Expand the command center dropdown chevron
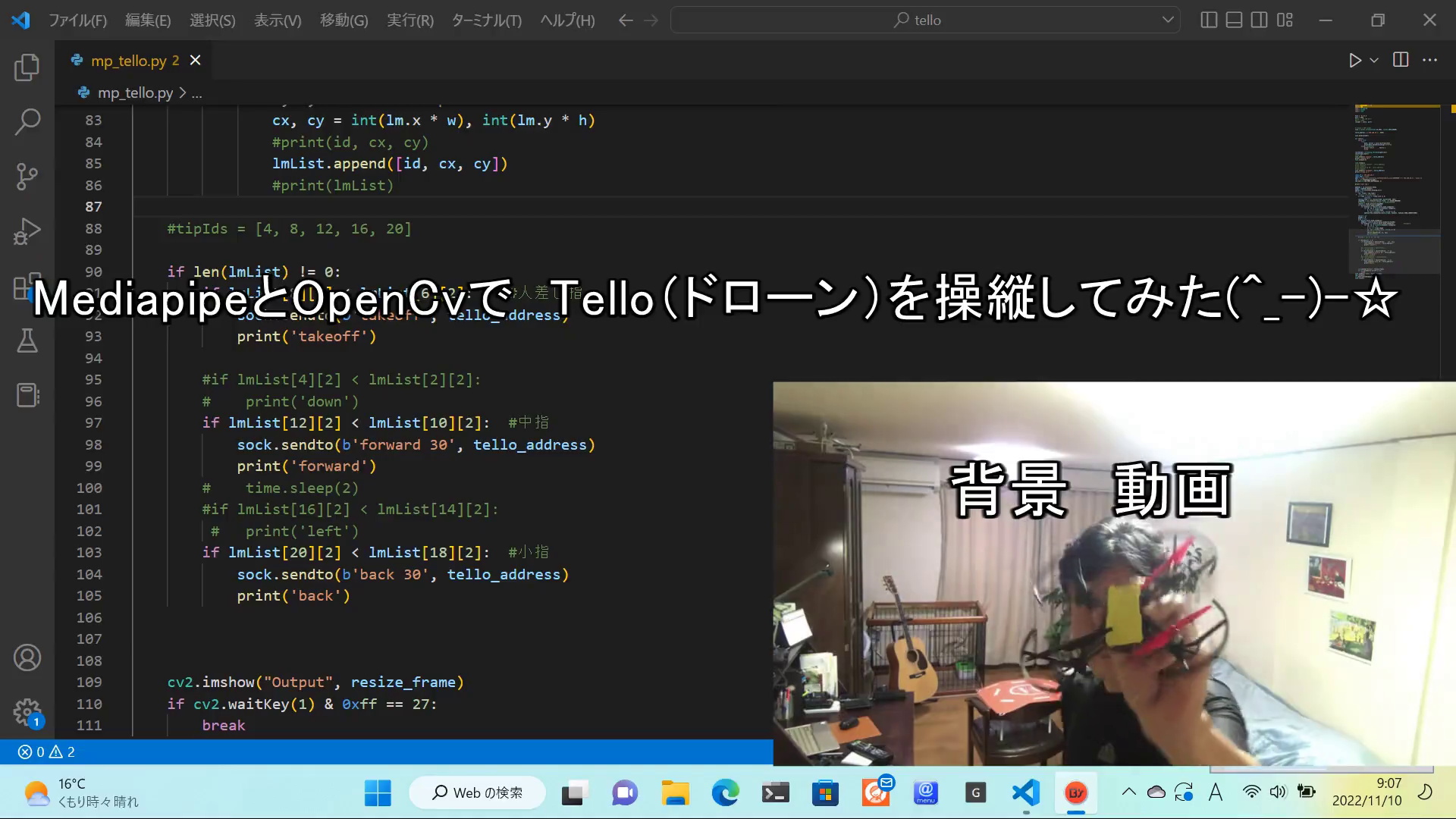1456x819 pixels. (x=1168, y=20)
